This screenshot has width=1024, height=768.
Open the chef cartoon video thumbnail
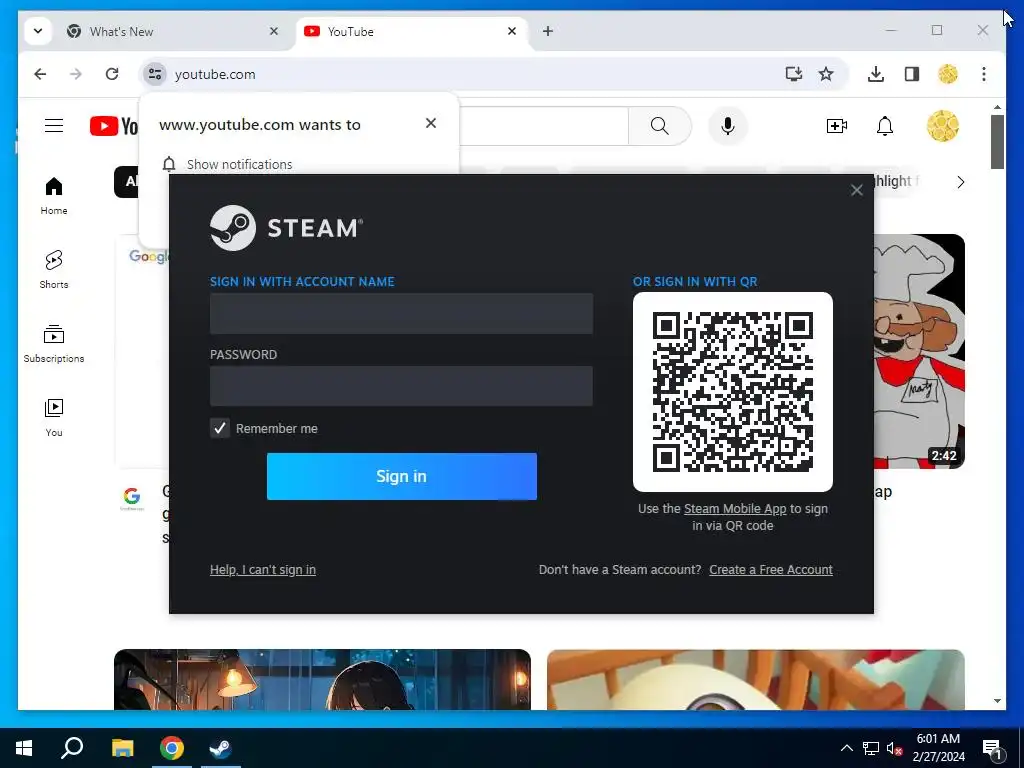919,351
